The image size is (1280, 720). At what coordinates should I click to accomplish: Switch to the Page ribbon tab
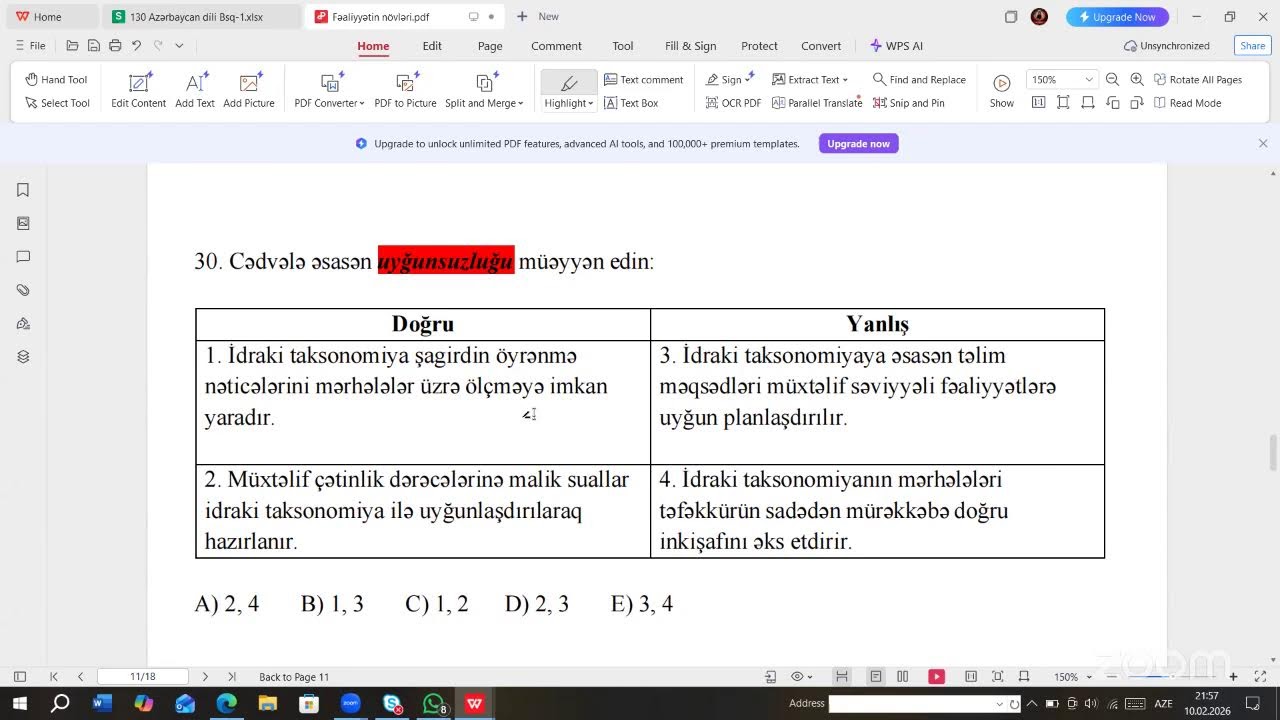490,46
